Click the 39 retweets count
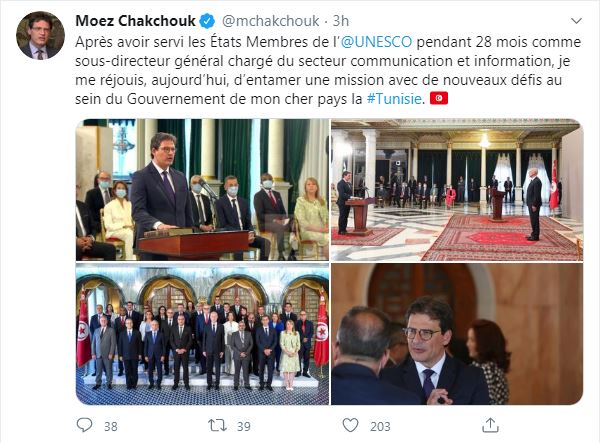 click(x=243, y=426)
